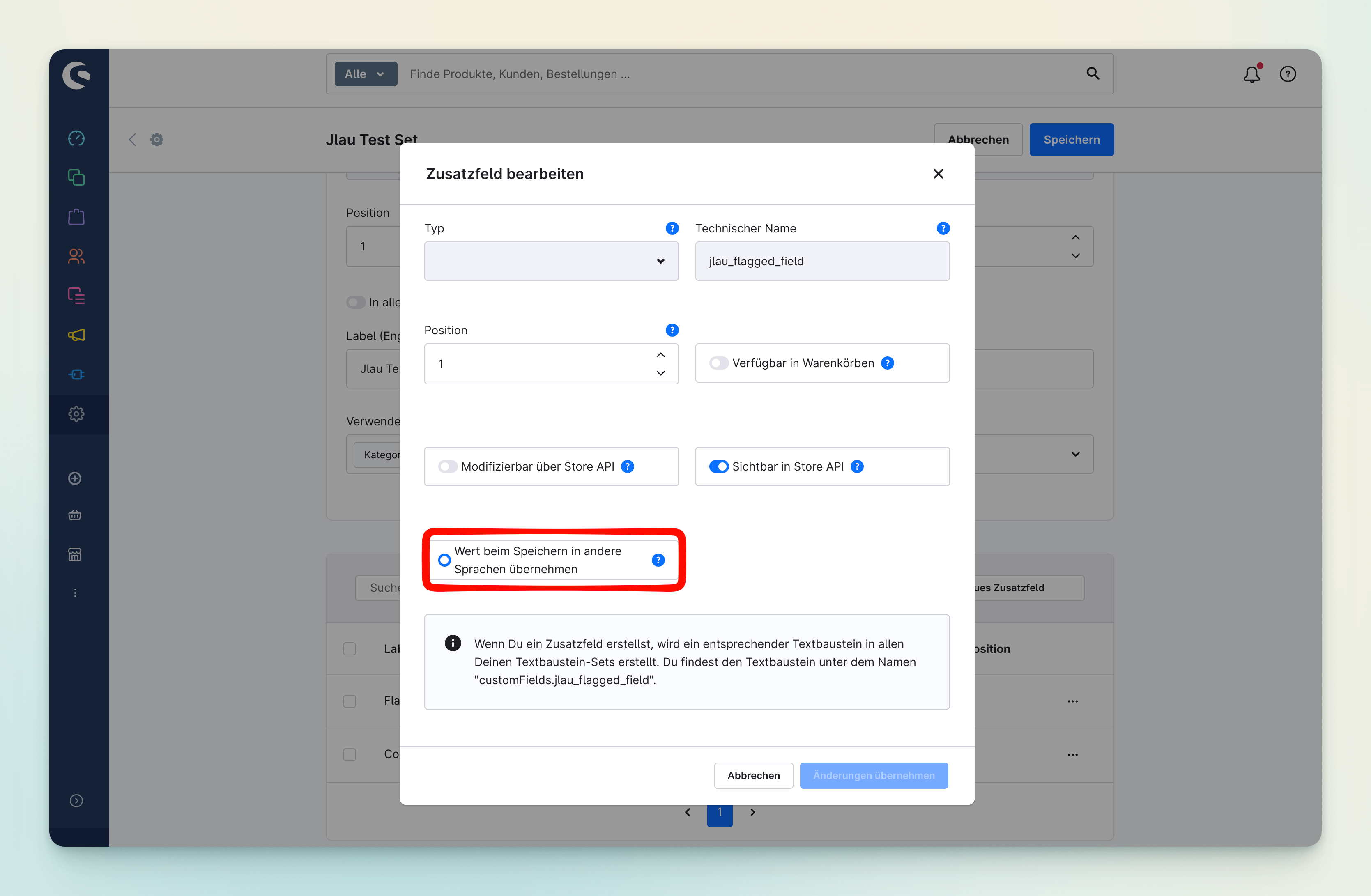
Task: Open the Content icon in the sidebar
Action: click(76, 296)
